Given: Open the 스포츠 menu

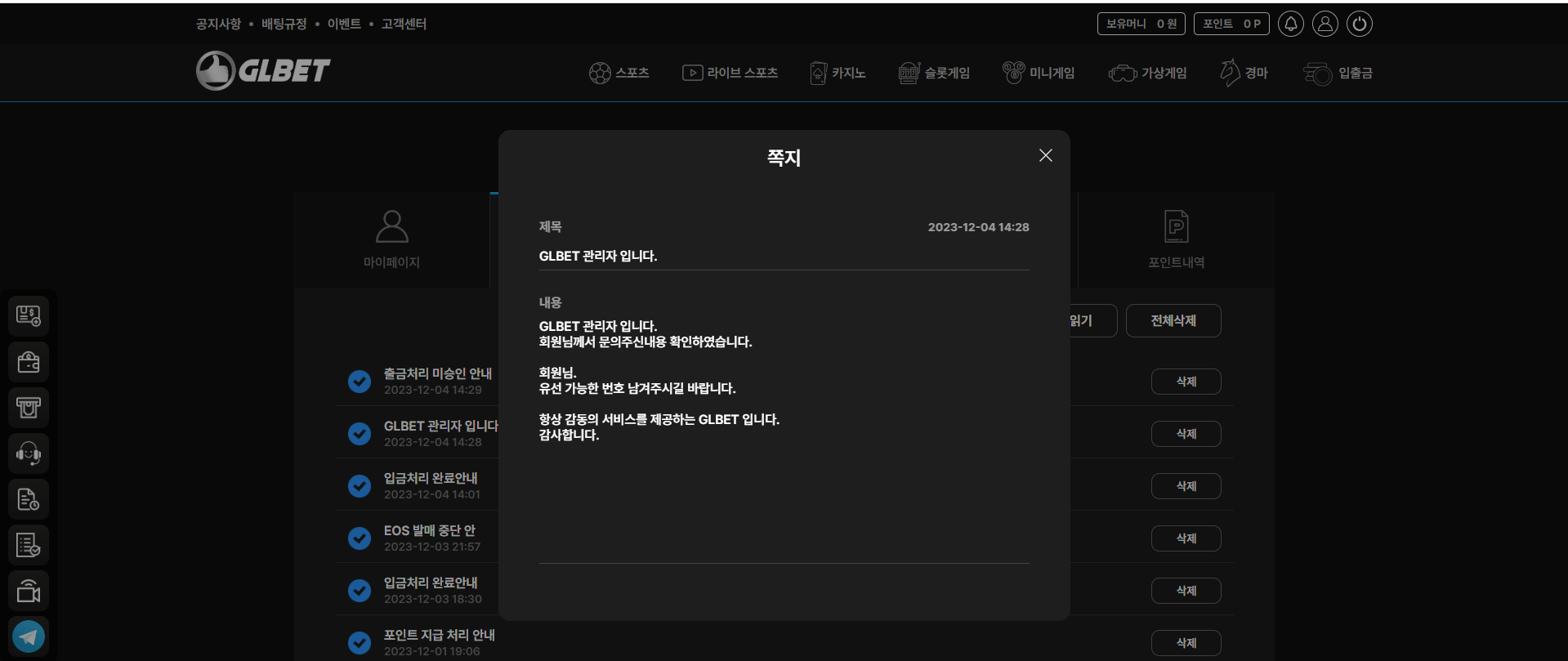Looking at the screenshot, I should pos(619,73).
